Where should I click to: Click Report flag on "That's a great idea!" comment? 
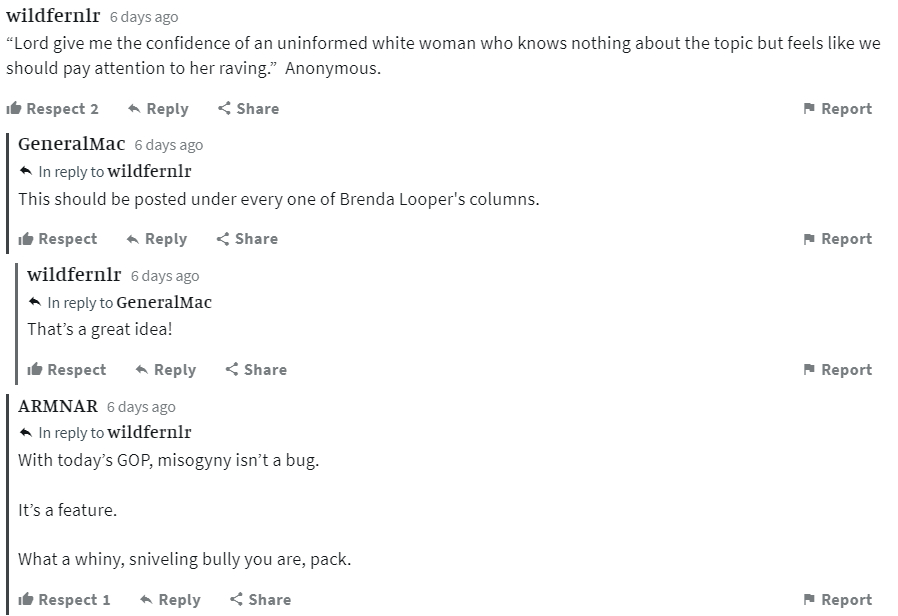pyautogui.click(x=809, y=369)
